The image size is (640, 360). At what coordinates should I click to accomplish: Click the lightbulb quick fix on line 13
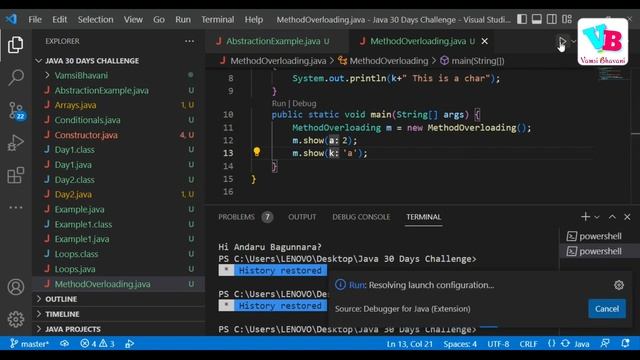point(257,152)
